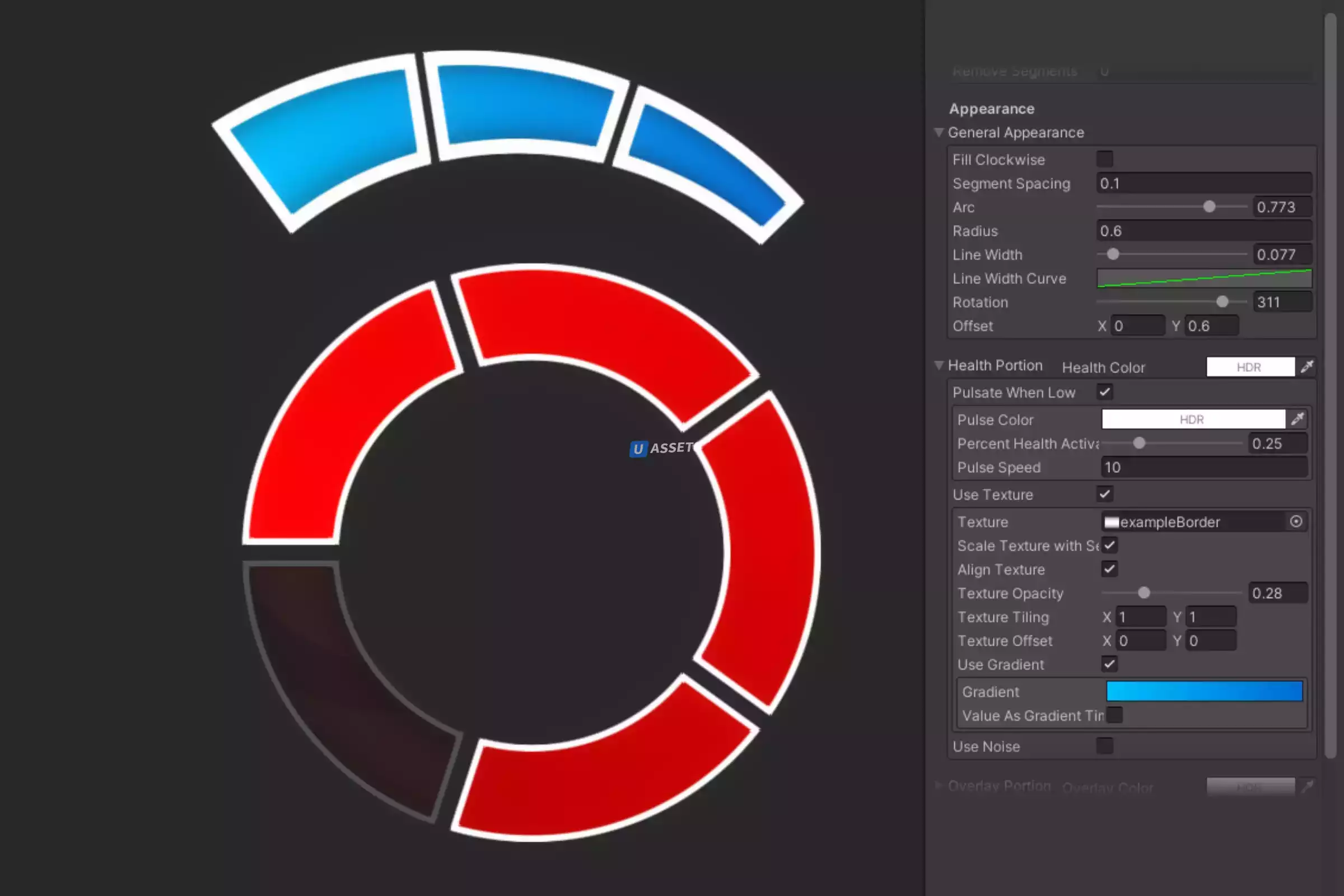1344x896 pixels.
Task: Click the Health Color eyedropper icon
Action: click(1307, 367)
